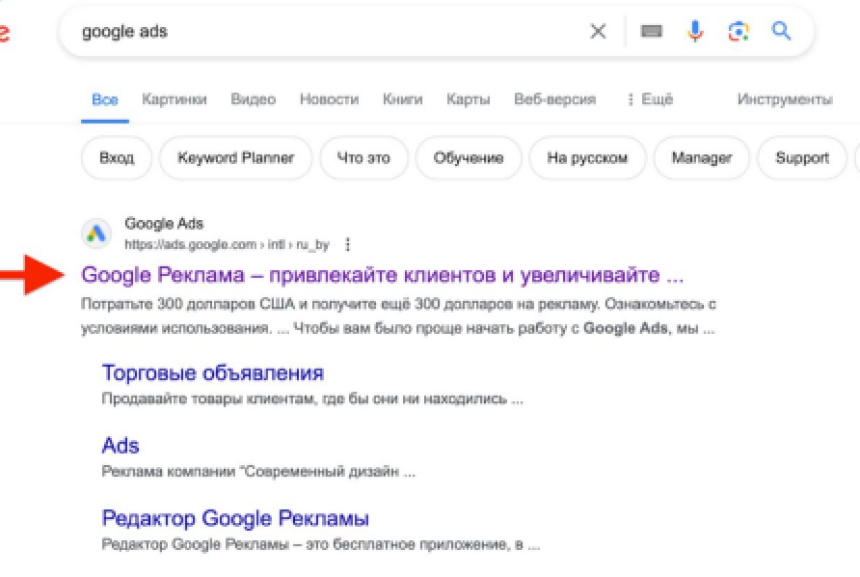Click the Google Ads favicon logo
860x577 pixels.
pyautogui.click(x=97, y=234)
